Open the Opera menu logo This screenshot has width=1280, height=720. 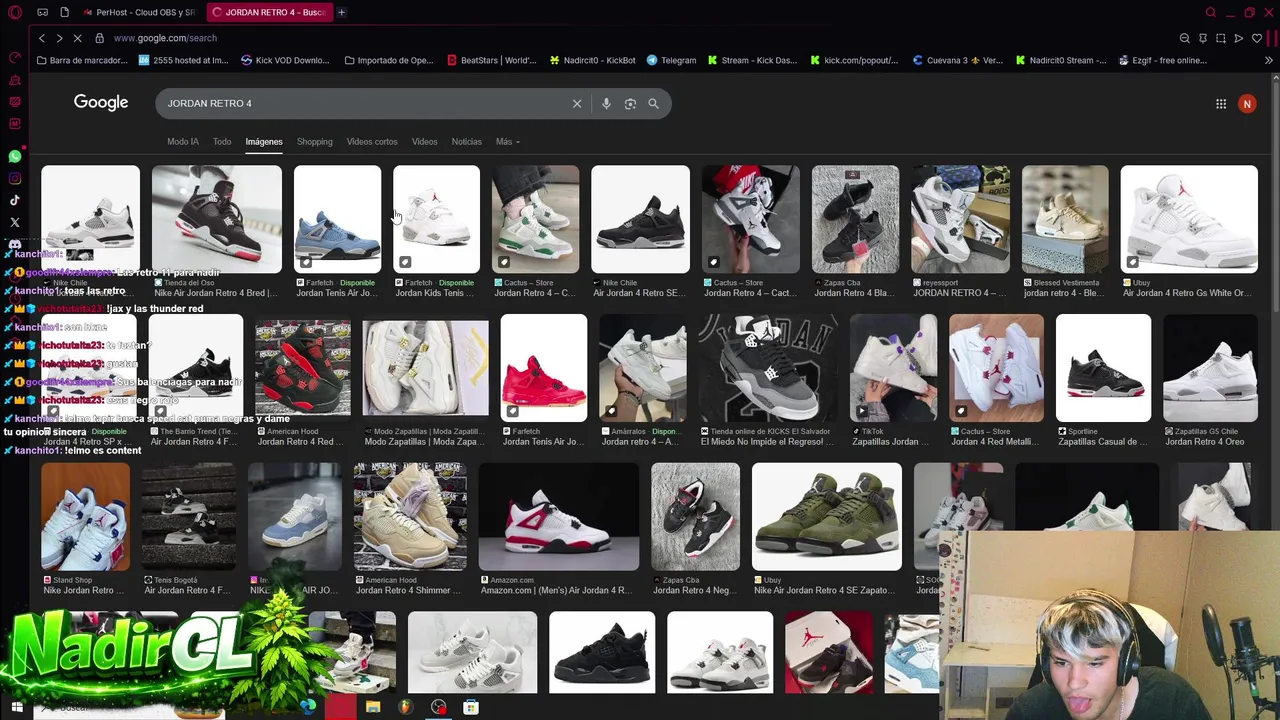pyautogui.click(x=15, y=12)
